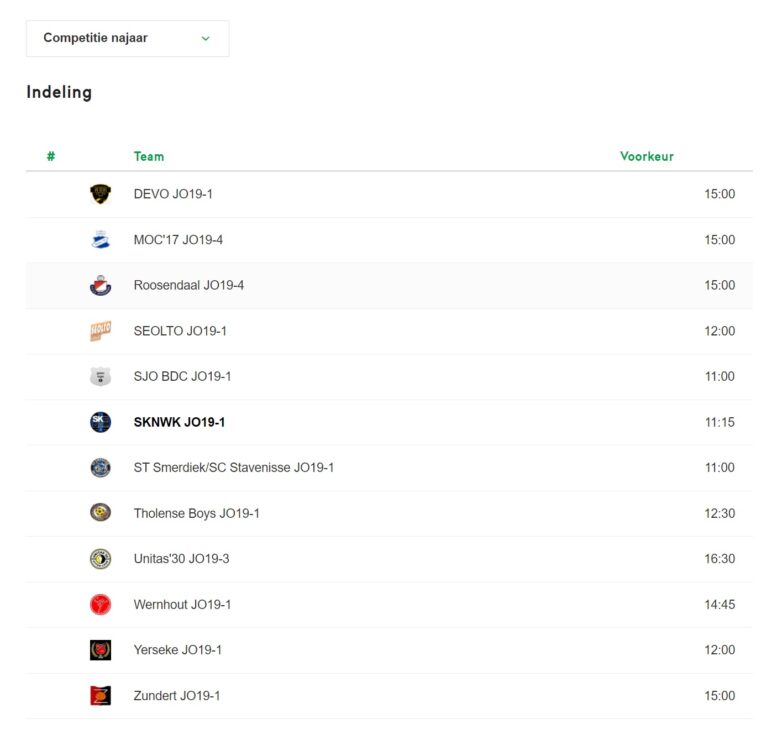777x735 pixels.
Task: Click the Roosendaal club crest
Action: 100,285
